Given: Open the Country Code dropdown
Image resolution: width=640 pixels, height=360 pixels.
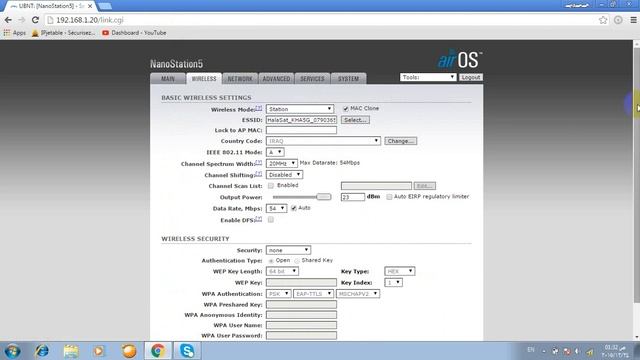Looking at the screenshot, I should pyautogui.click(x=323, y=141).
